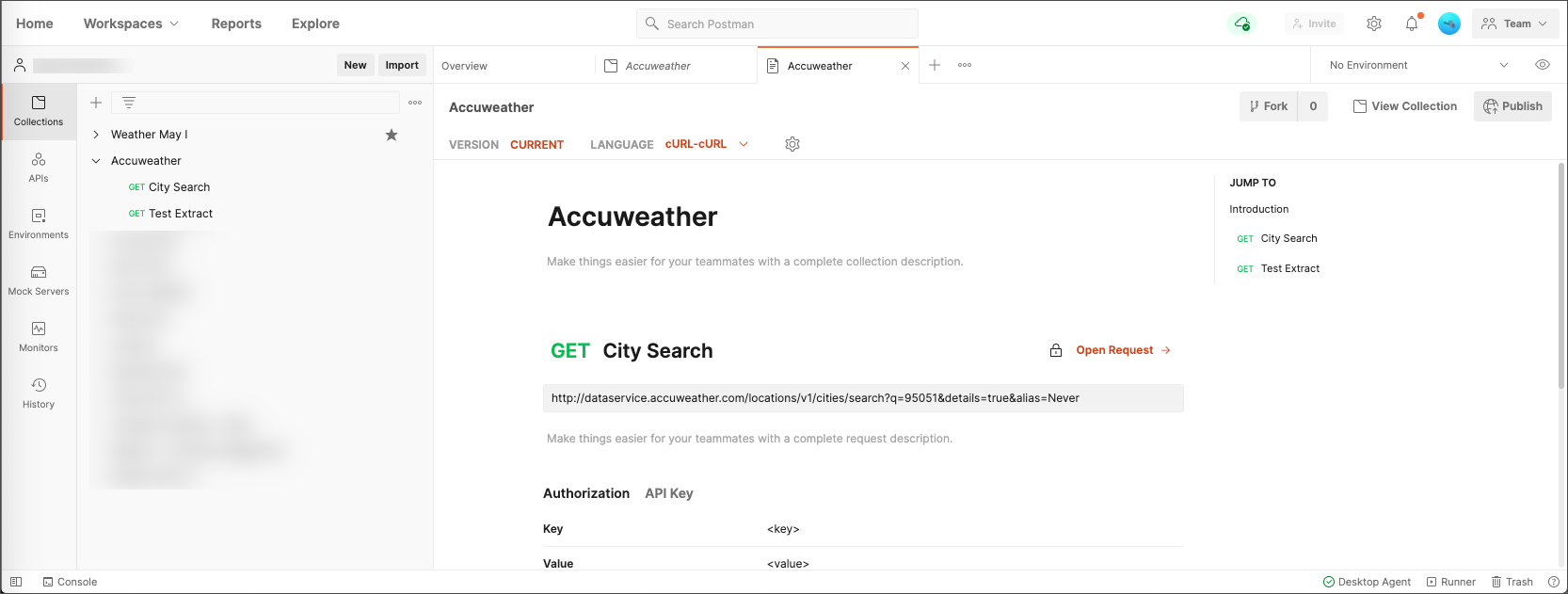Click the user avatar icon
Image resolution: width=1568 pixels, height=594 pixels.
(1449, 24)
